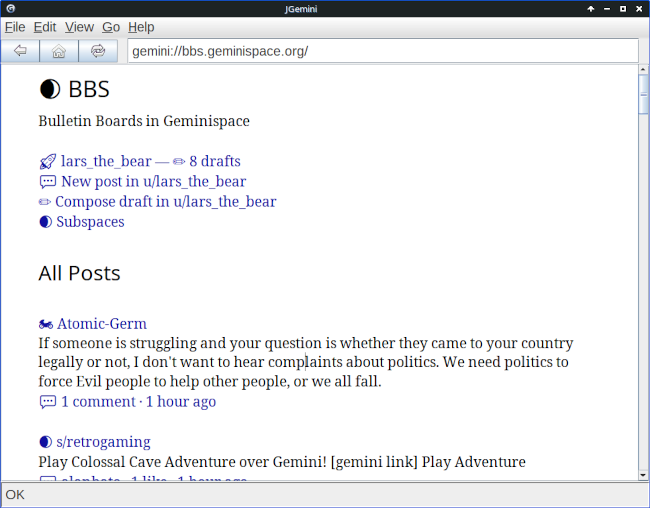
Task: Open the Atomic-Germ user link
Action: (102, 324)
